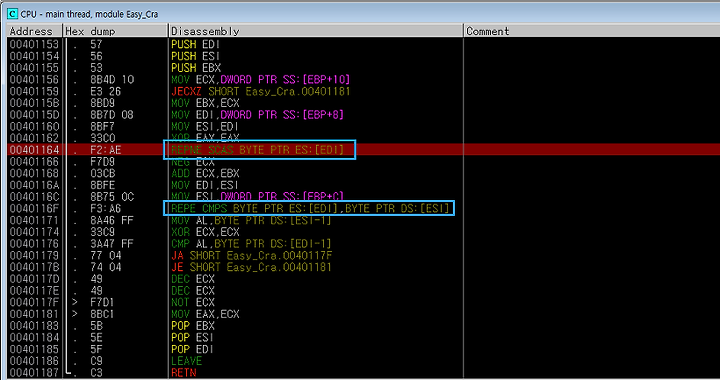Select MOV AL,BYTE PTR DS:[ESI-1] line

(251, 220)
